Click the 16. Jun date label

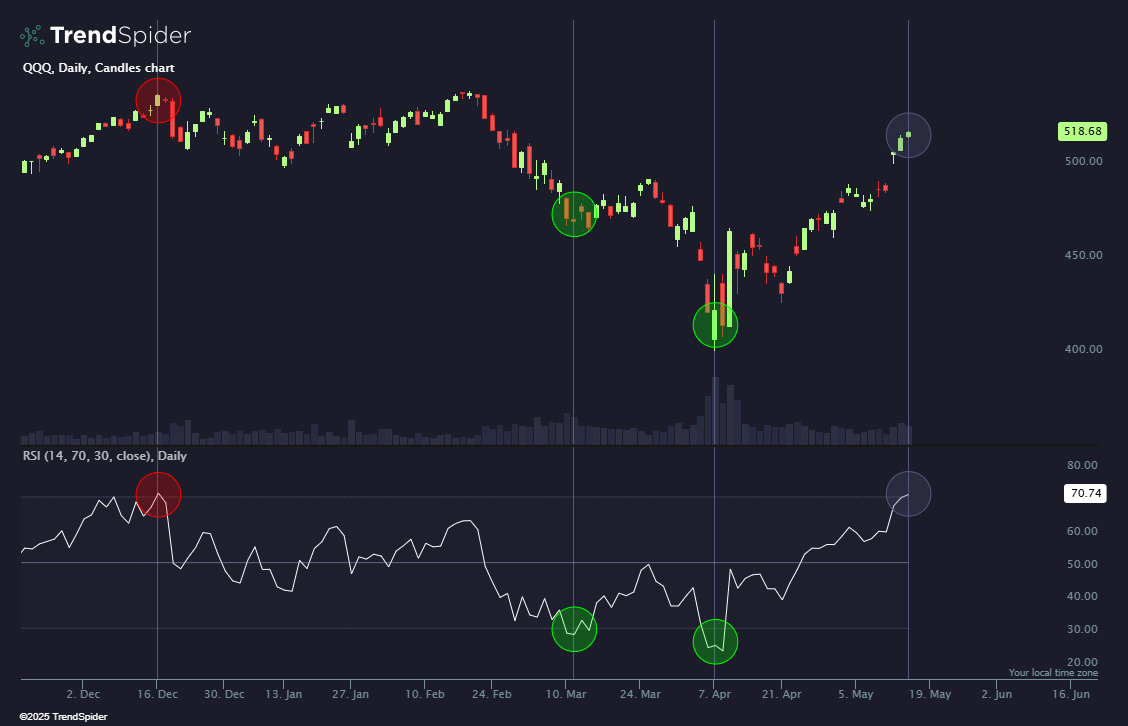(1071, 694)
